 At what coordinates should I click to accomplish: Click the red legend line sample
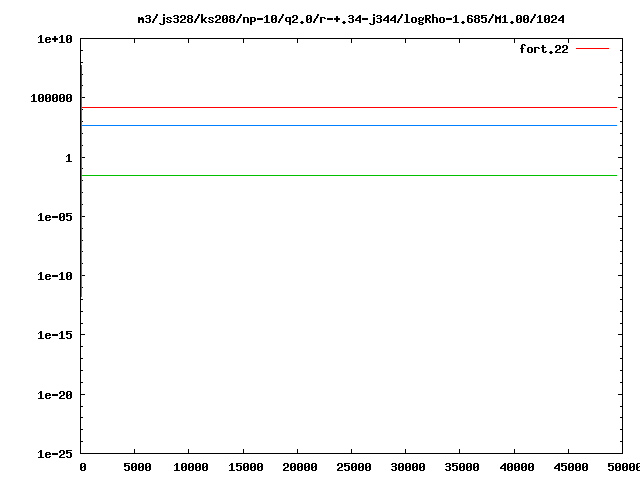[592, 49]
